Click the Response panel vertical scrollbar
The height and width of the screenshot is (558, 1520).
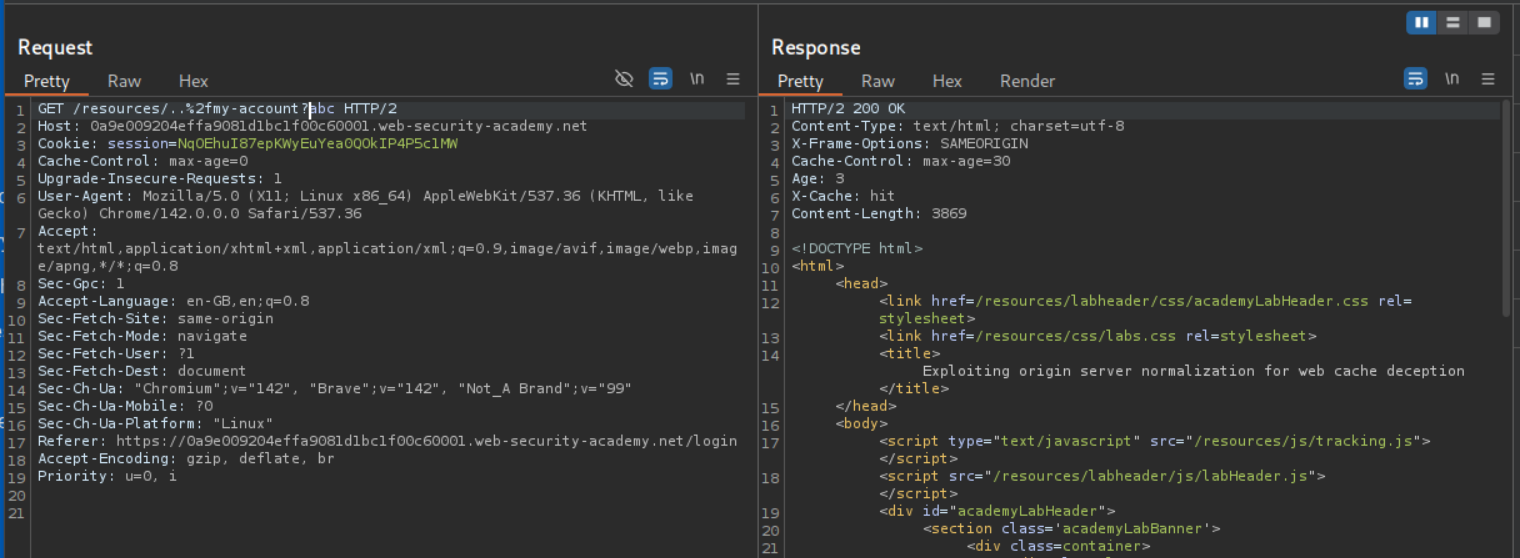(1506, 210)
